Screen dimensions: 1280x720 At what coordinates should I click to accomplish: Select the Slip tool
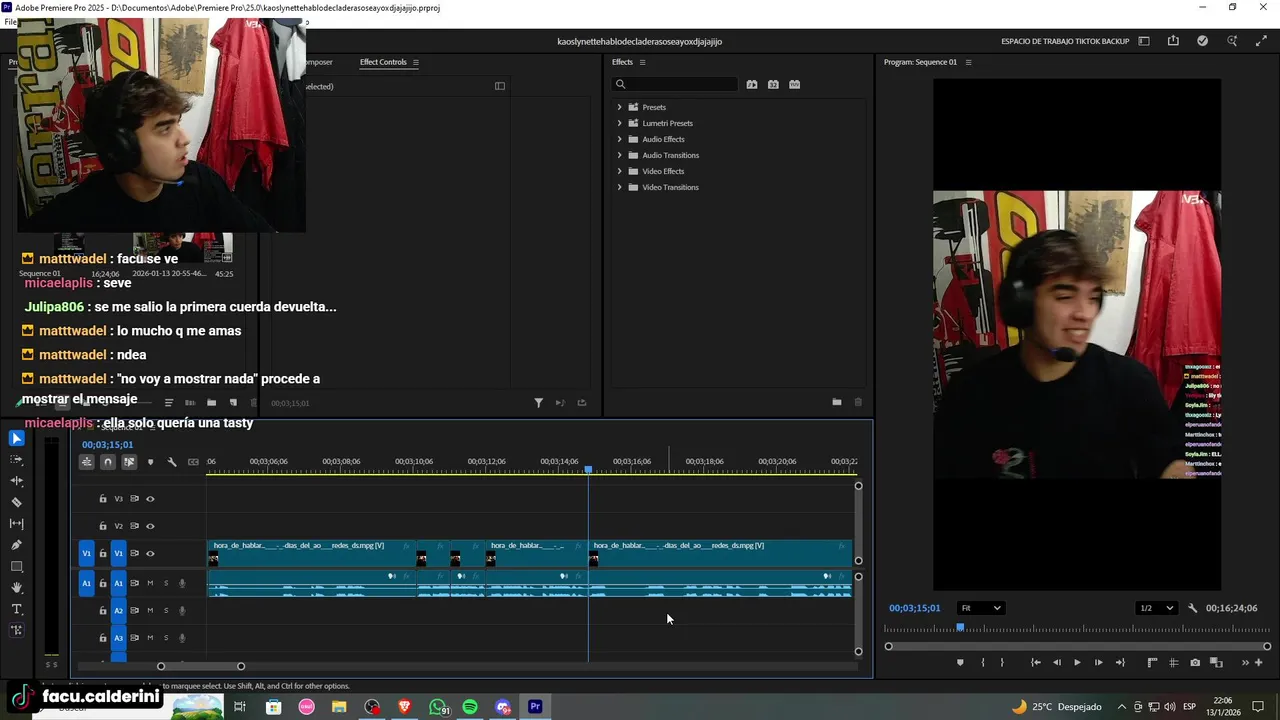16,524
